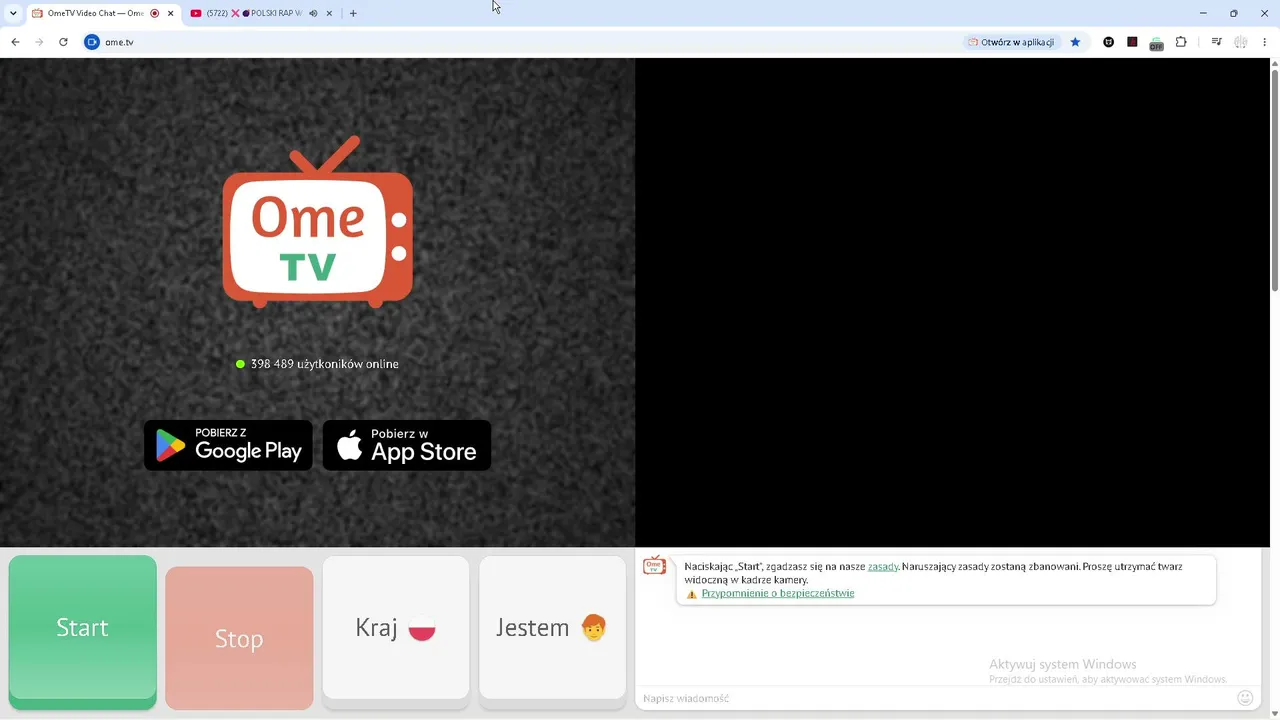1280x720 pixels.
Task: Mute audio on the YouTube tab speaker icon
Action: (313, 13)
